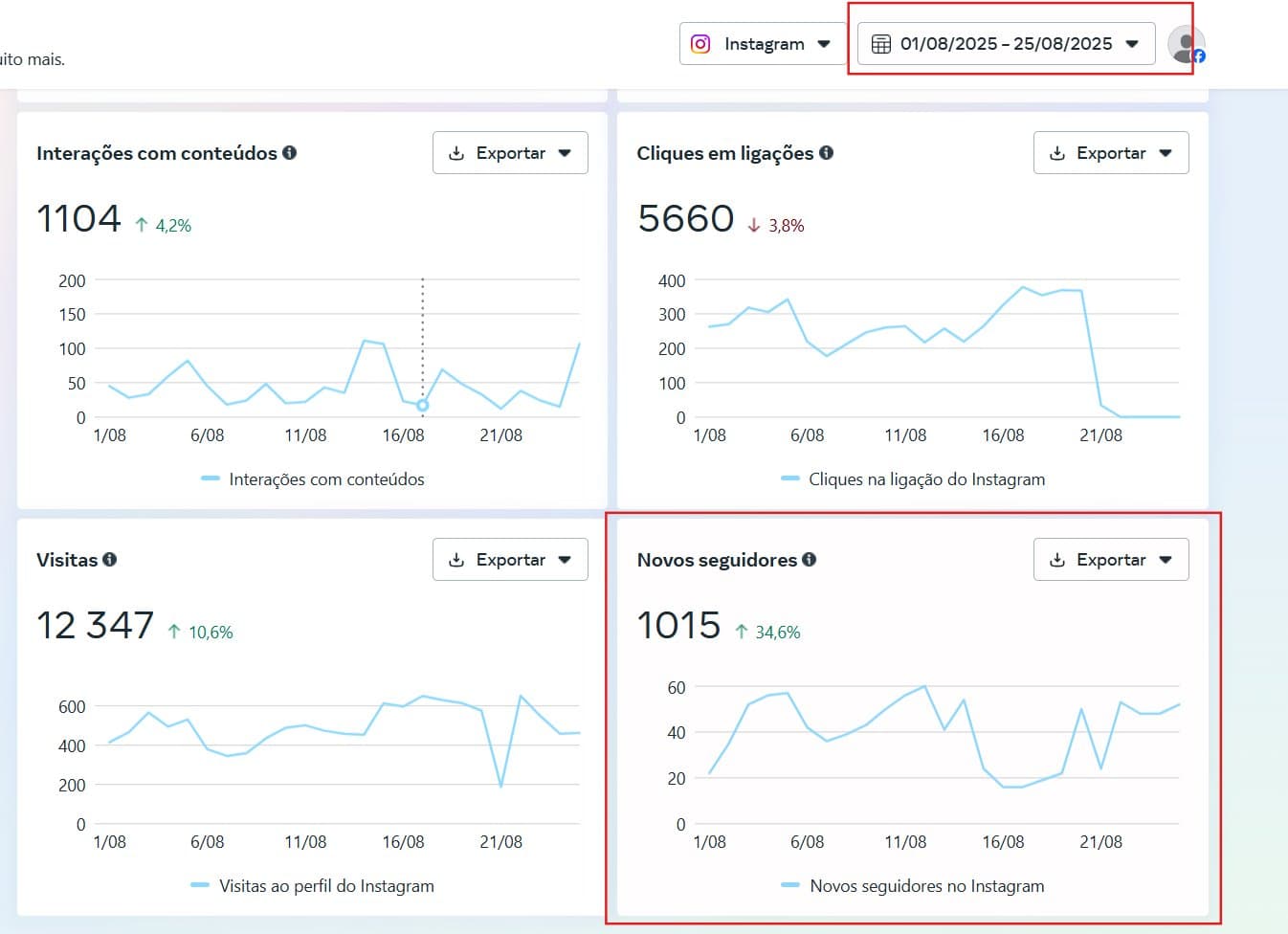Click the Instagram camera icon in platform selector
The height and width of the screenshot is (934, 1288).
coord(700,43)
